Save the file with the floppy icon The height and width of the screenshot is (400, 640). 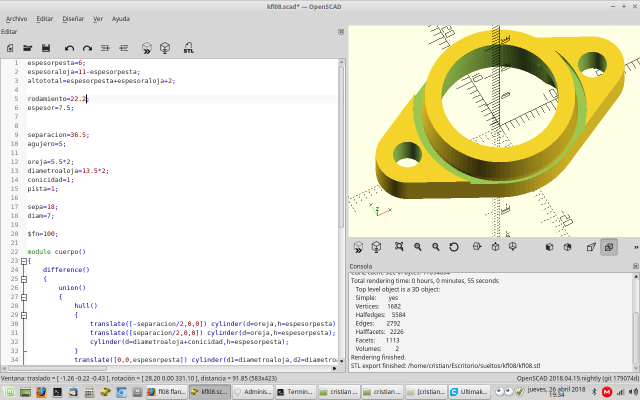pyautogui.click(x=46, y=48)
